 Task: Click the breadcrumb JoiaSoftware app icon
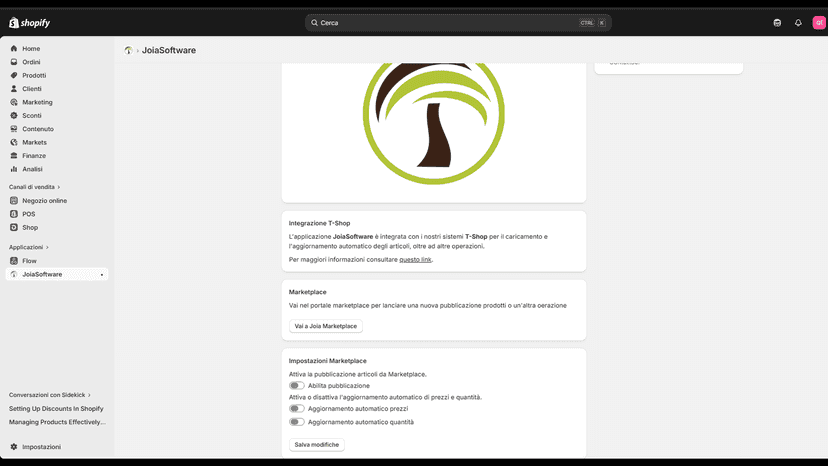pyautogui.click(x=128, y=50)
